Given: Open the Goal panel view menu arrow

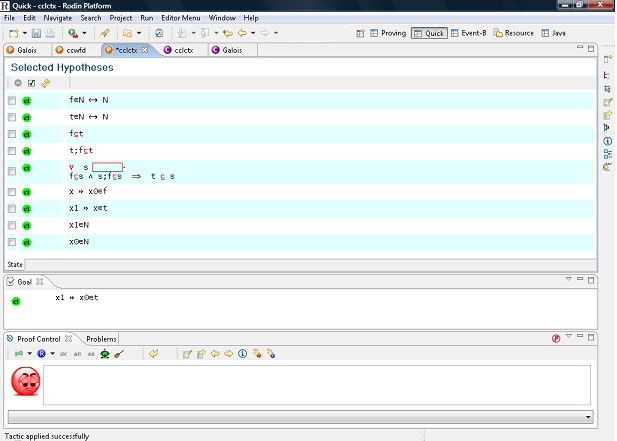Looking at the screenshot, I should click(x=567, y=281).
